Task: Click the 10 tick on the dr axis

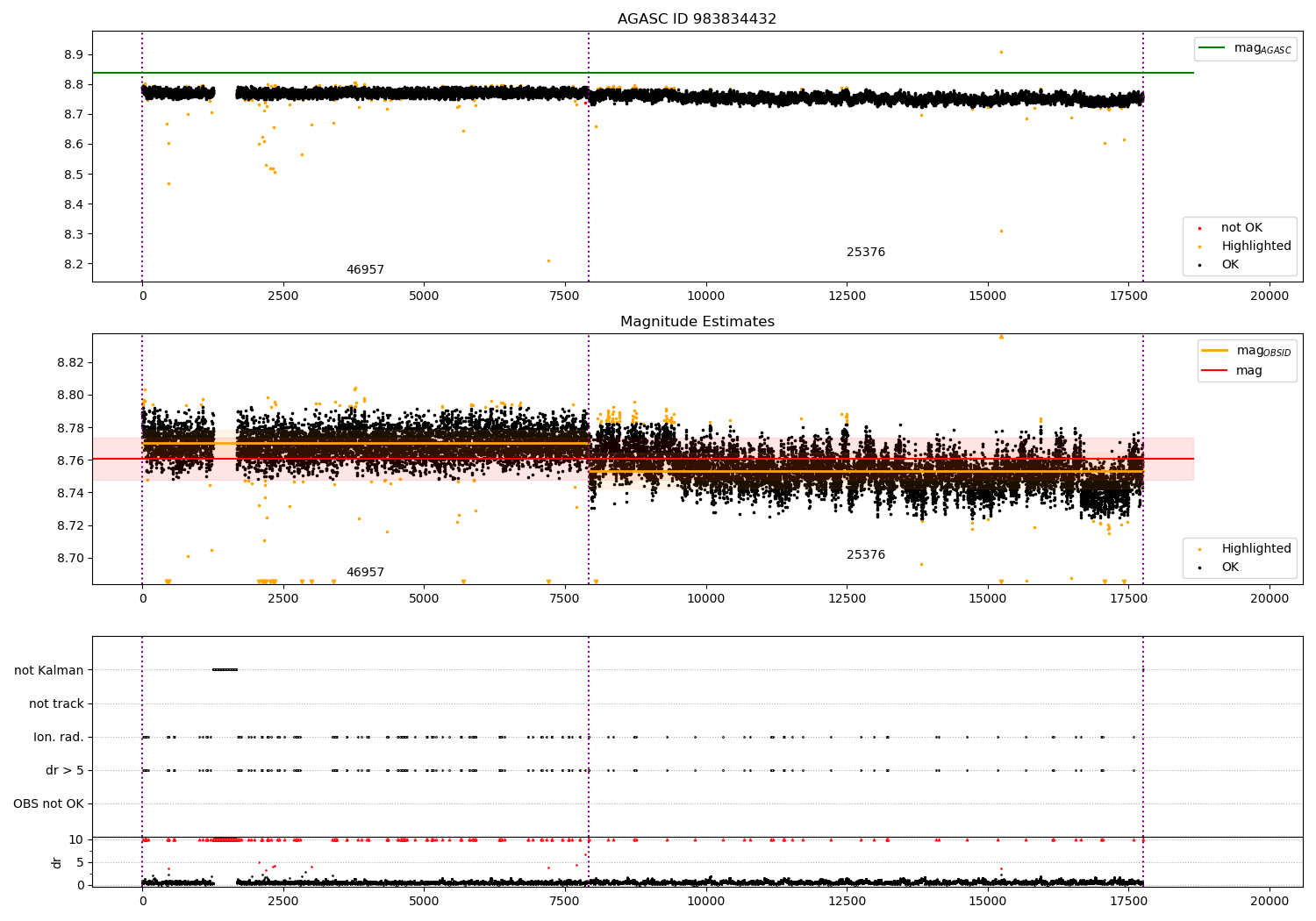Action: click(x=76, y=839)
